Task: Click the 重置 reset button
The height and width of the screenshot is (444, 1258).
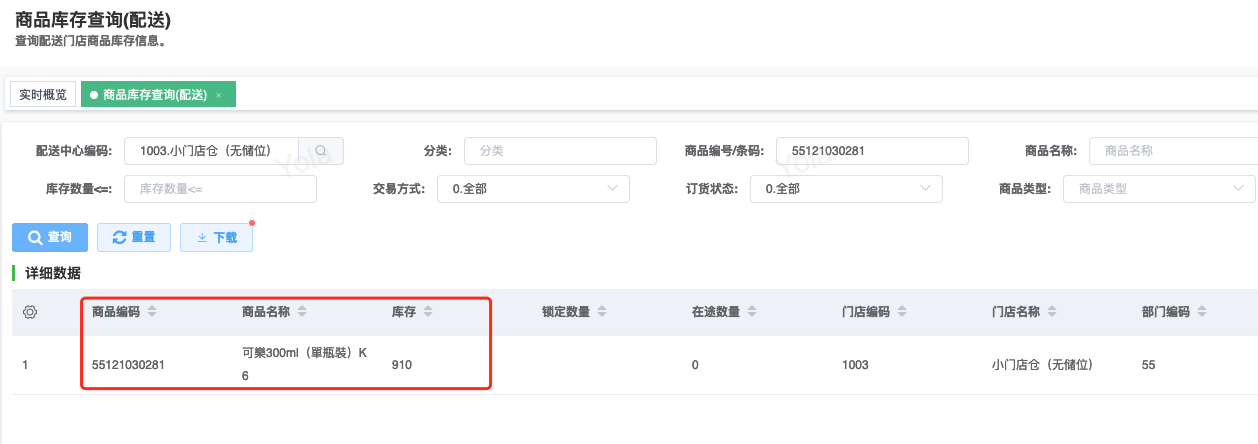Action: click(x=133, y=237)
